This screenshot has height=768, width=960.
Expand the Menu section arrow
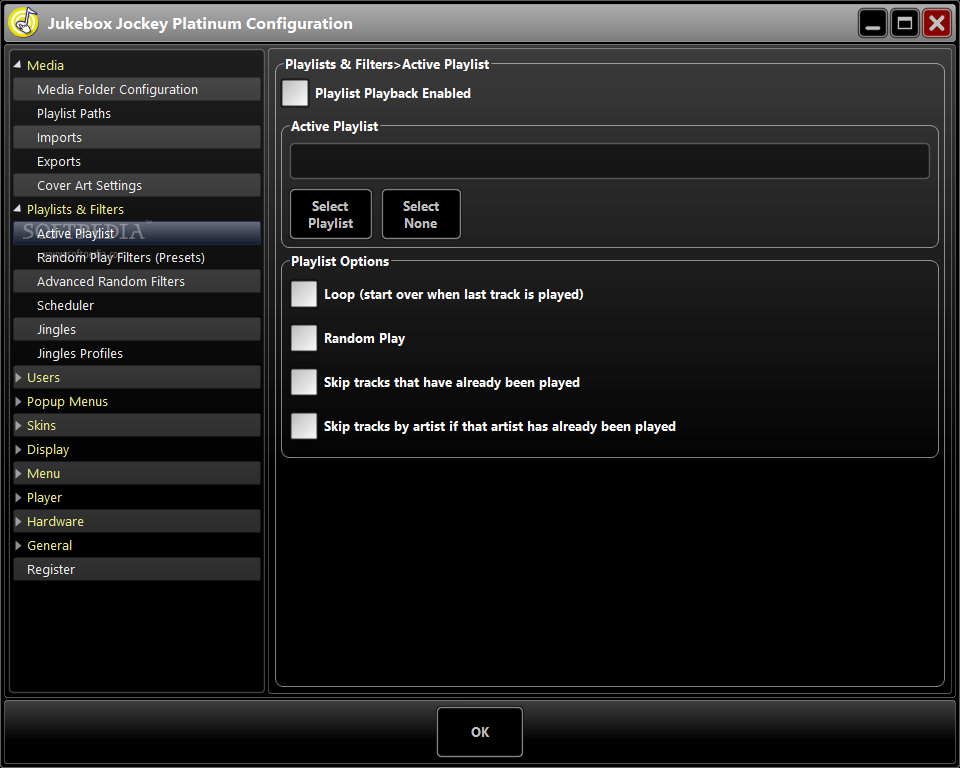tap(18, 473)
